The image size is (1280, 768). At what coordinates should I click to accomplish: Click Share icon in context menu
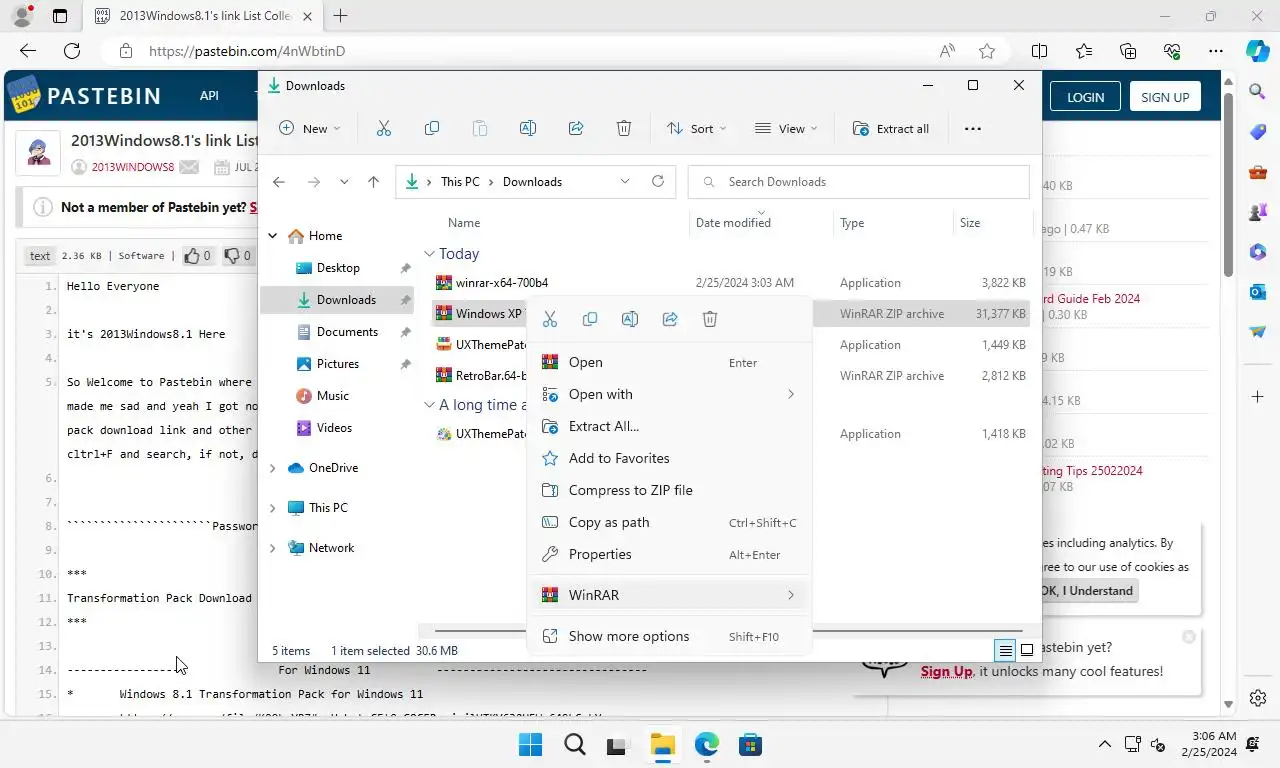670,319
